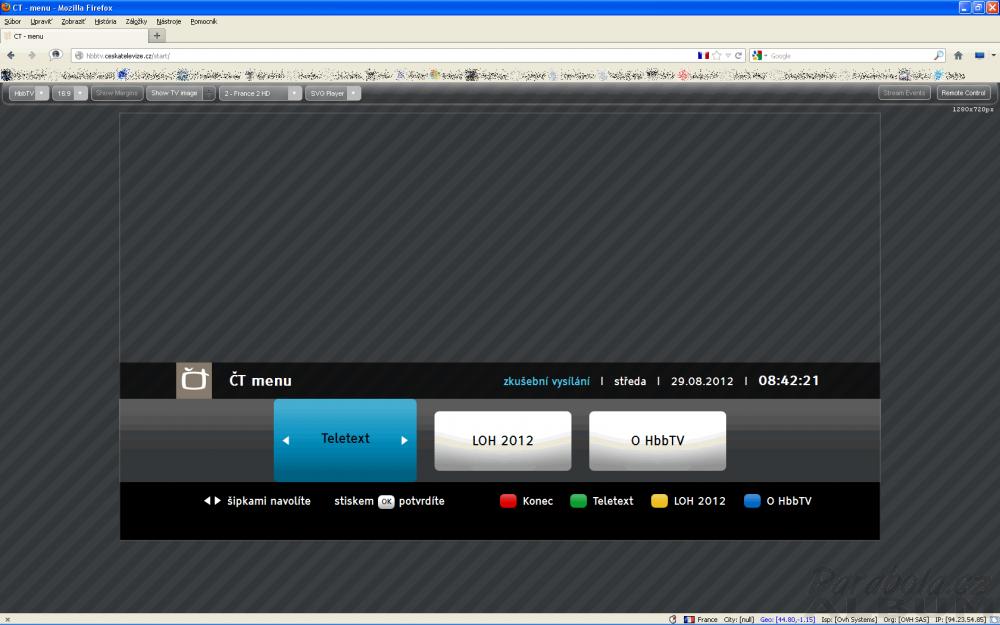
Task: Click the OK key icon in hint bar
Action: tap(386, 501)
